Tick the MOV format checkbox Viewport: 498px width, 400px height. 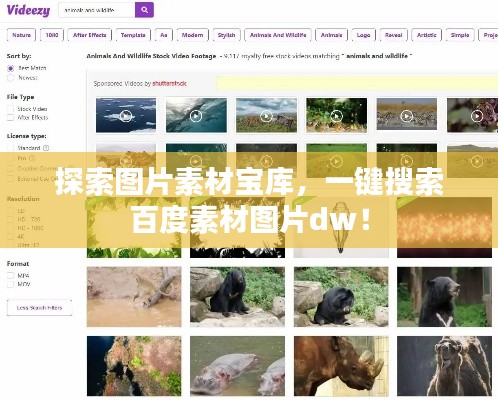(11, 284)
